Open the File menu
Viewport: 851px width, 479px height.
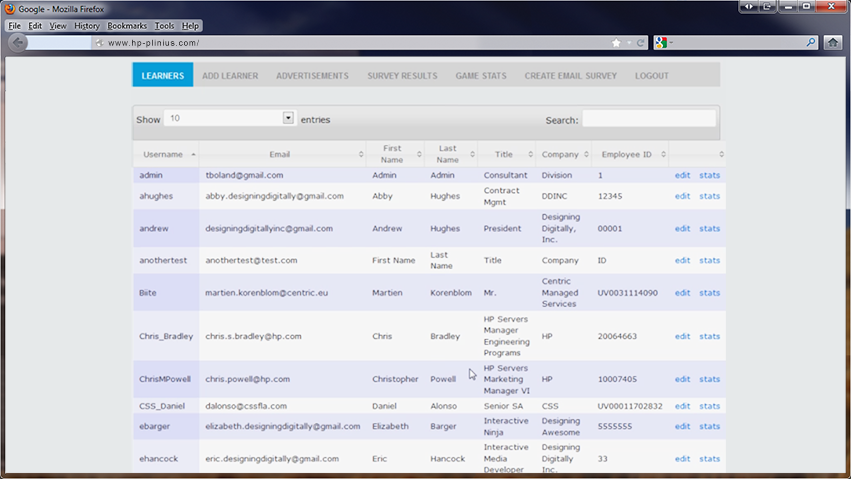(x=15, y=25)
